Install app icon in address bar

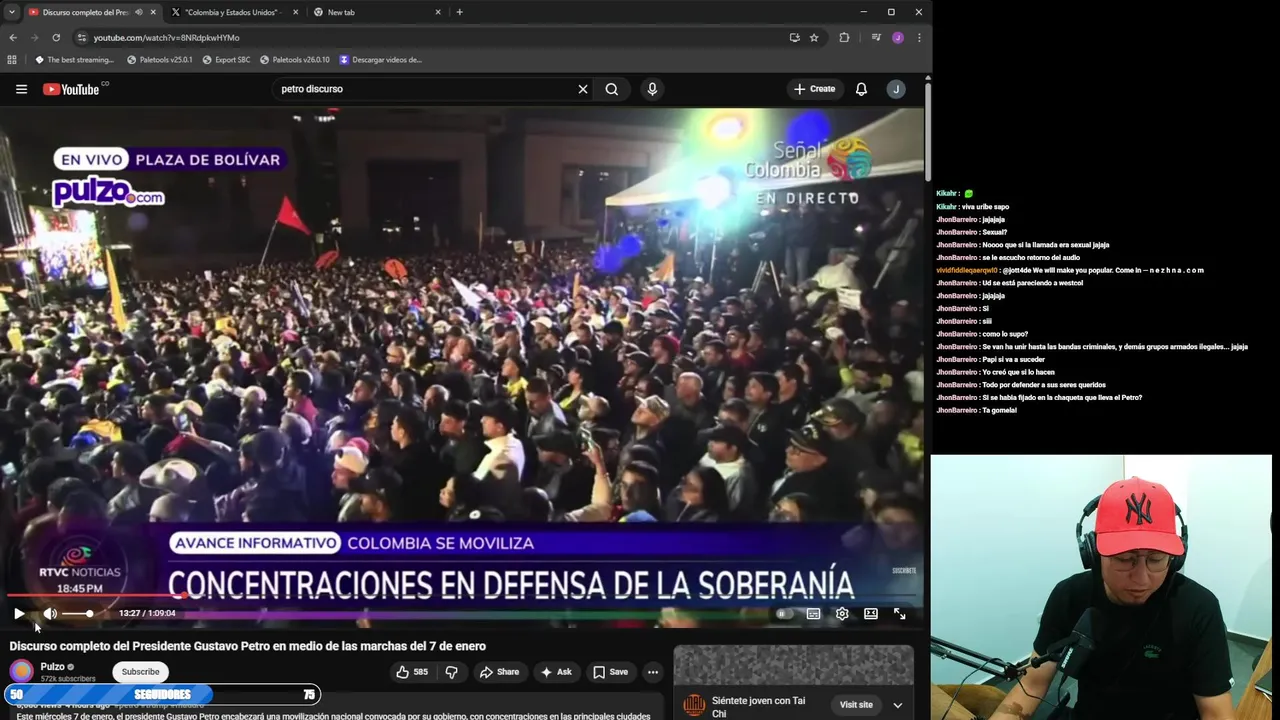[794, 37]
